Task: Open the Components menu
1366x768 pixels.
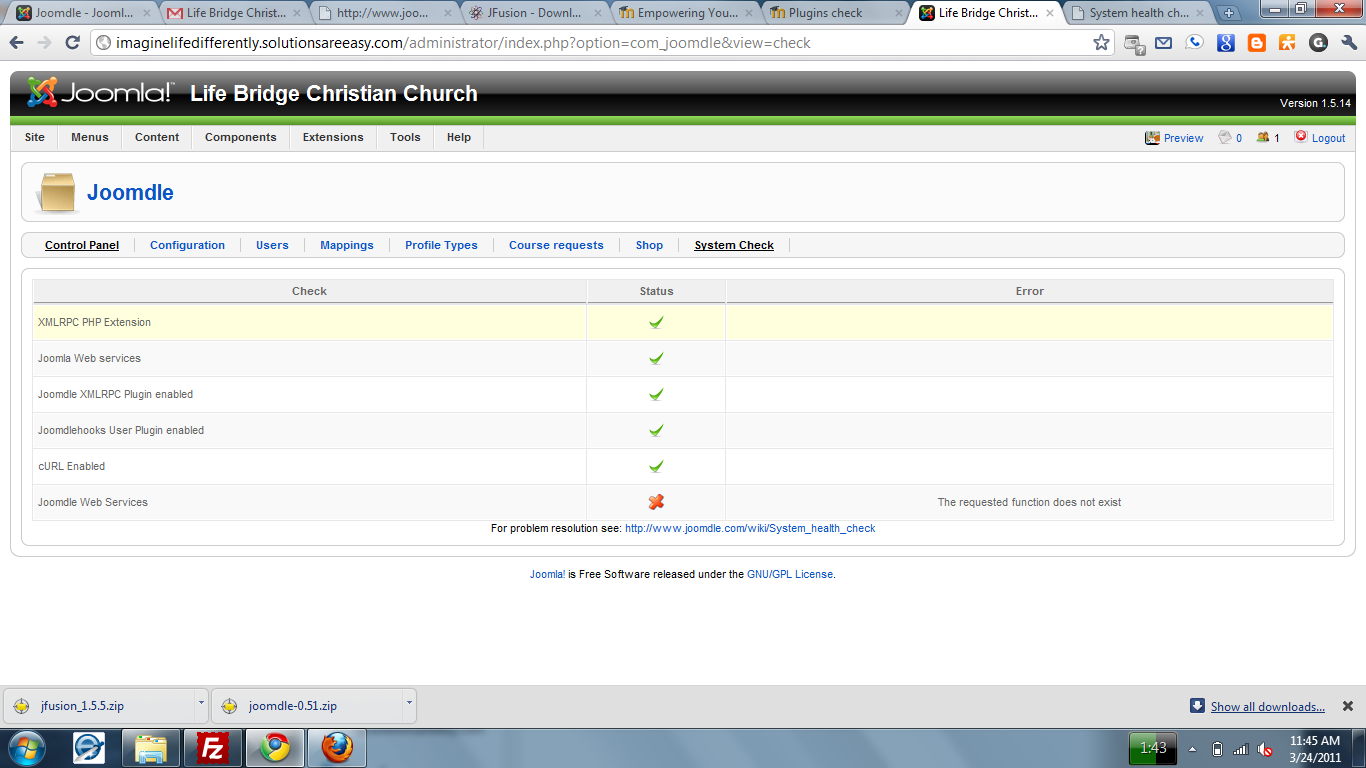Action: (240, 137)
